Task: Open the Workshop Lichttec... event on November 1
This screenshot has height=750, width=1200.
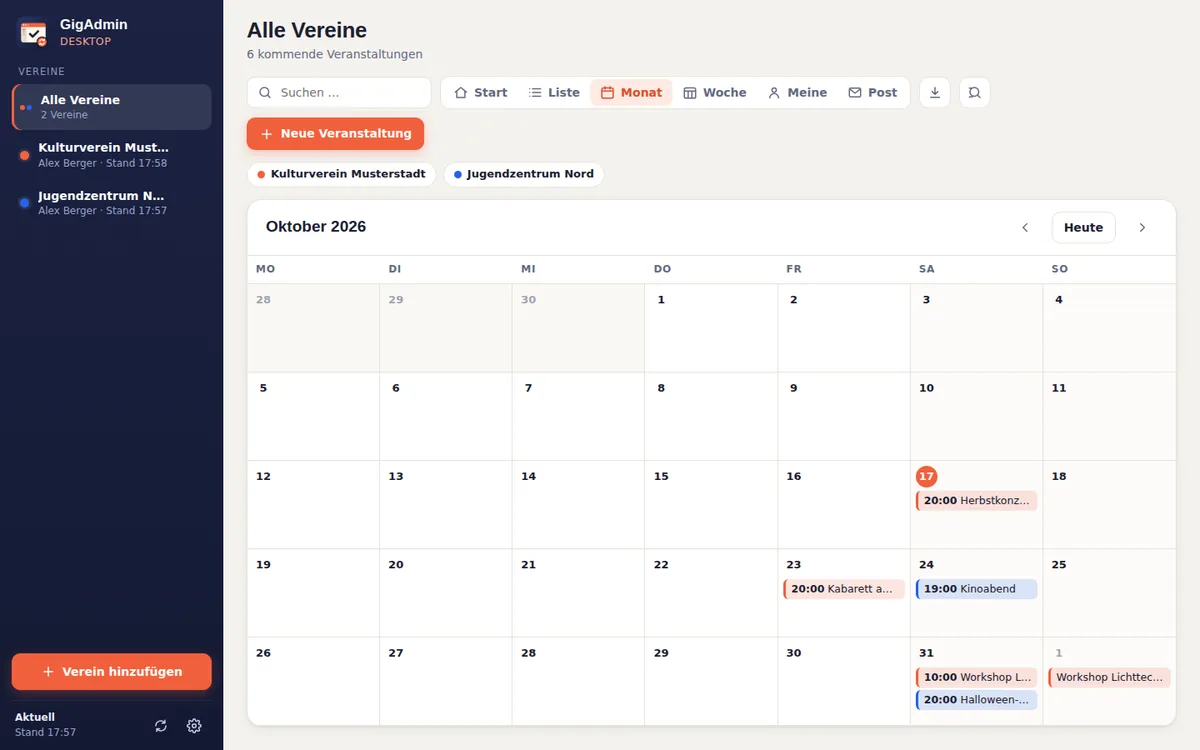Action: click(x=1109, y=677)
